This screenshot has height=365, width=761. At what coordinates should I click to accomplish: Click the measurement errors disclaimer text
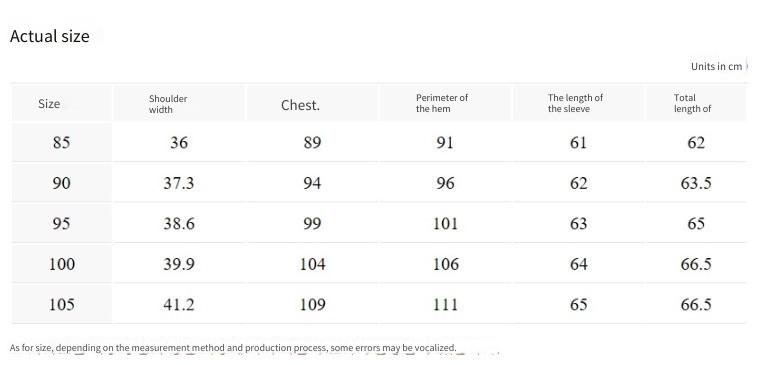[233, 348]
